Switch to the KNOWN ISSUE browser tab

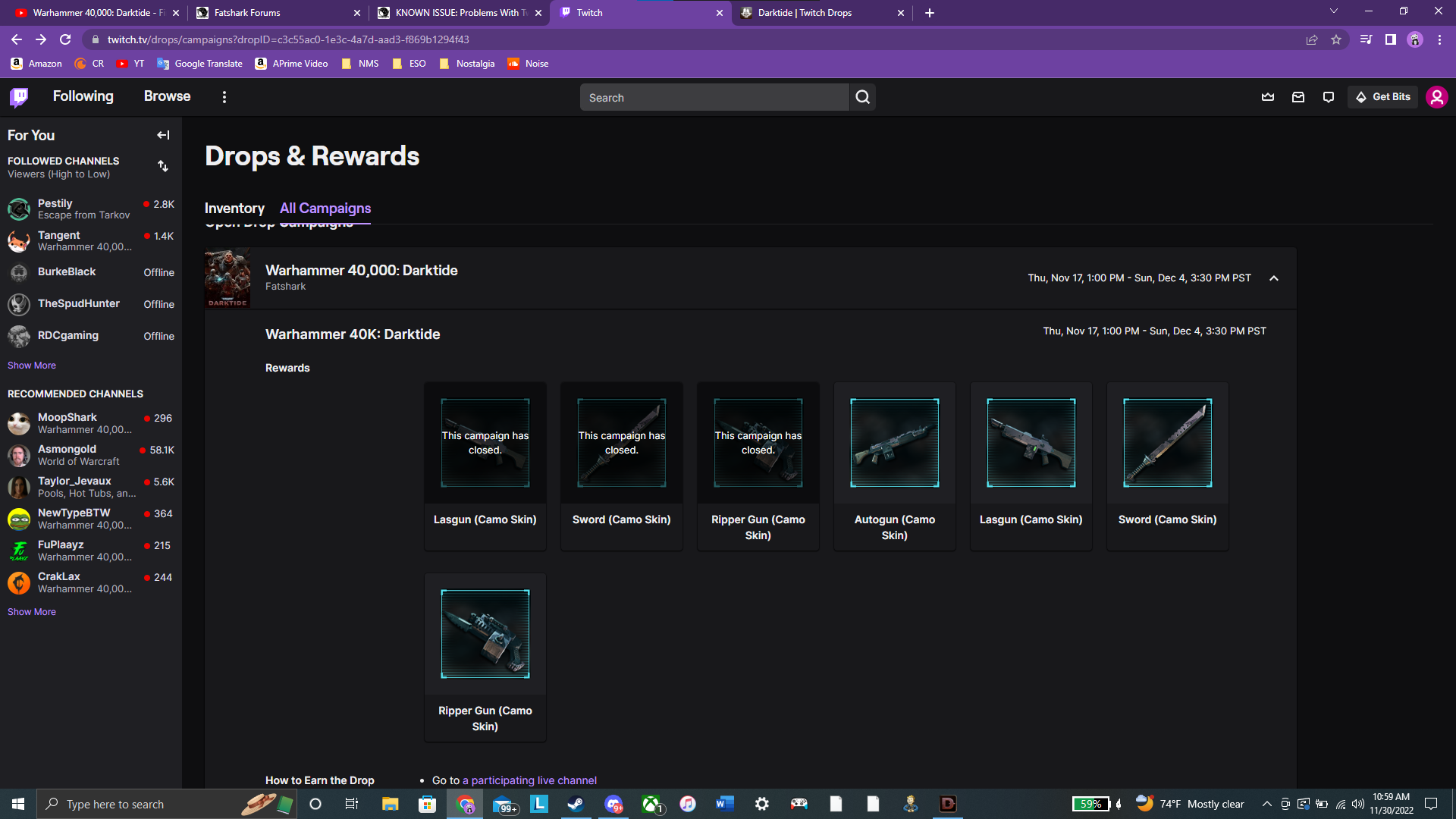coord(460,13)
